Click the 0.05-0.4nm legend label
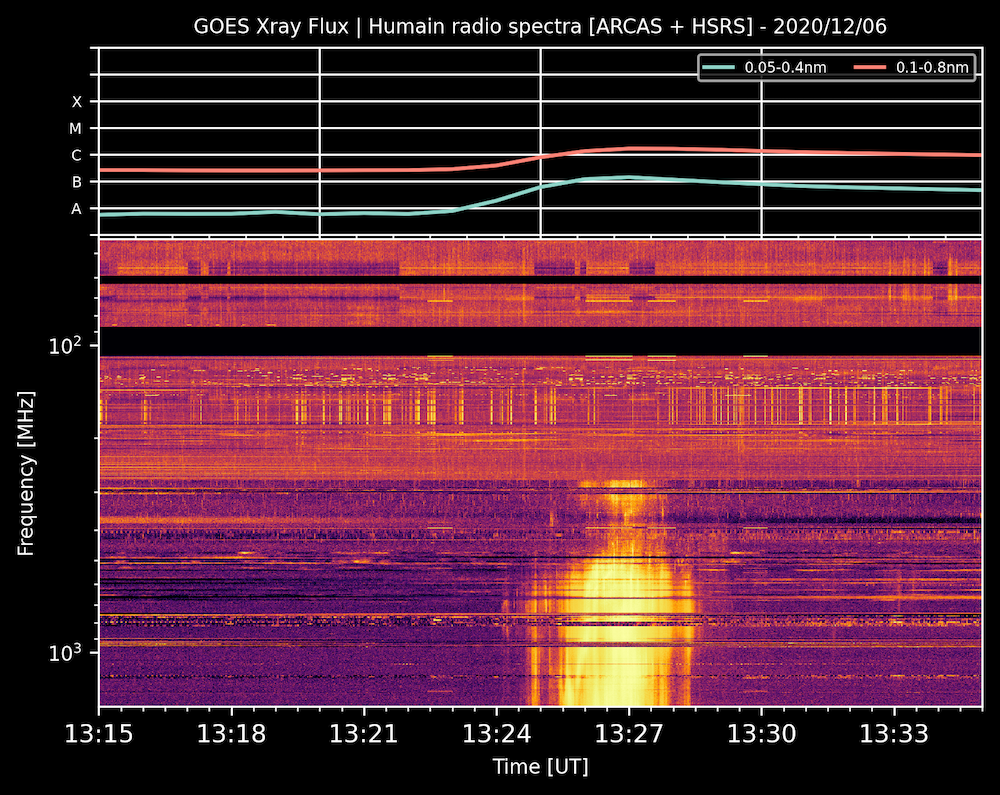Screen dimensions: 1000x795 785,68
